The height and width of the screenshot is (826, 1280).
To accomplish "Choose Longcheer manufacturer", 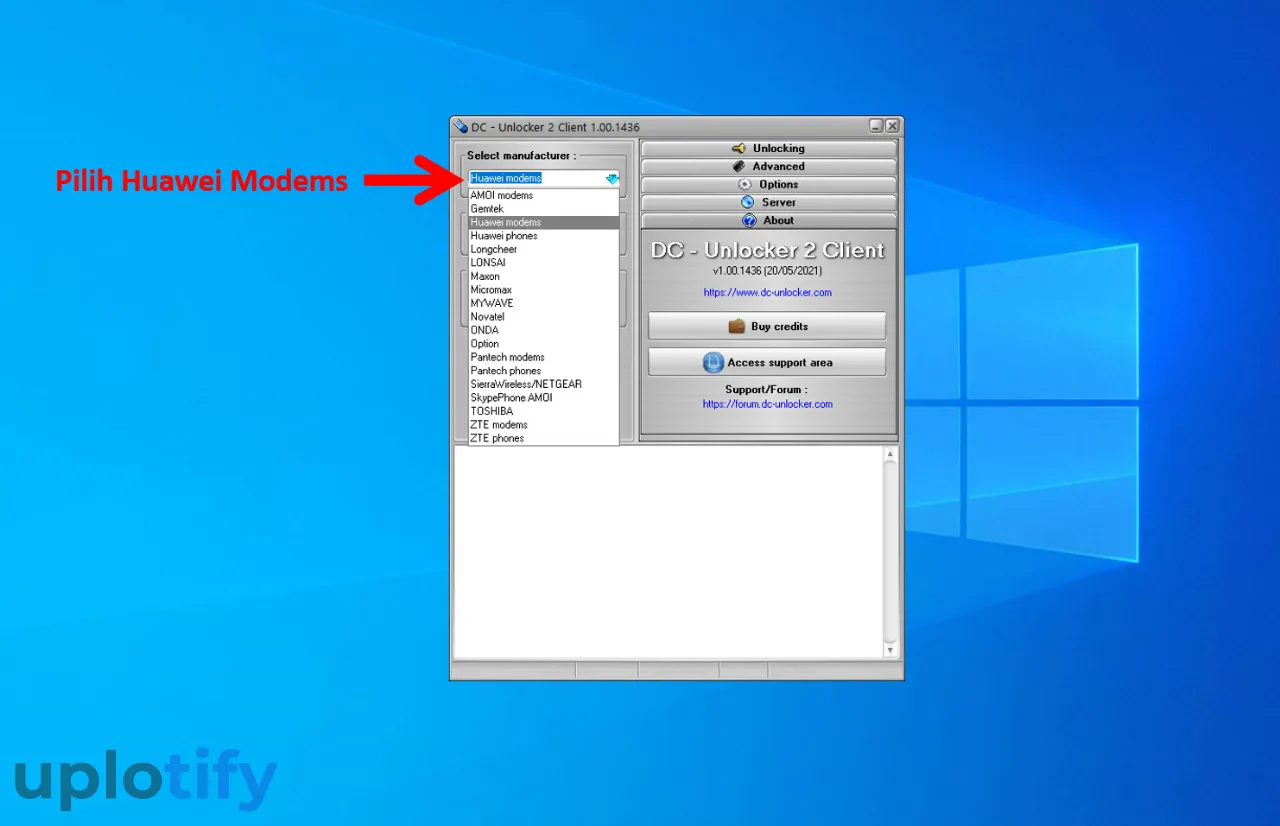I will click(x=544, y=249).
